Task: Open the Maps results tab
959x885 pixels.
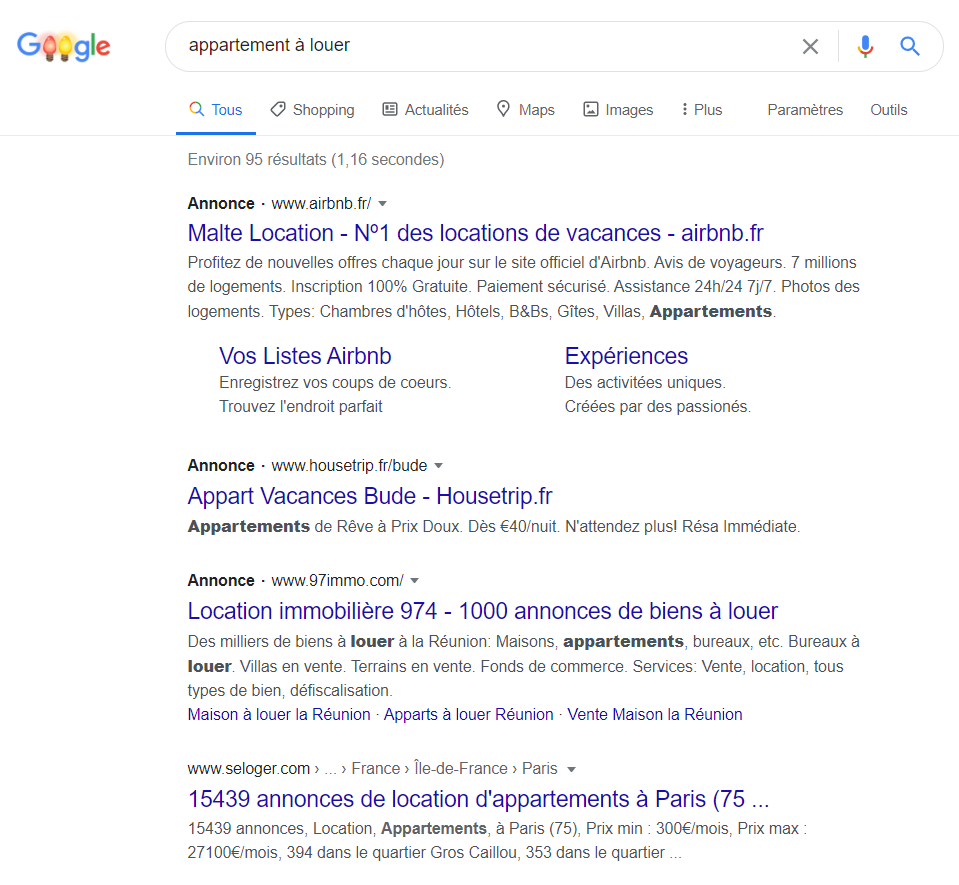Action: (525, 110)
